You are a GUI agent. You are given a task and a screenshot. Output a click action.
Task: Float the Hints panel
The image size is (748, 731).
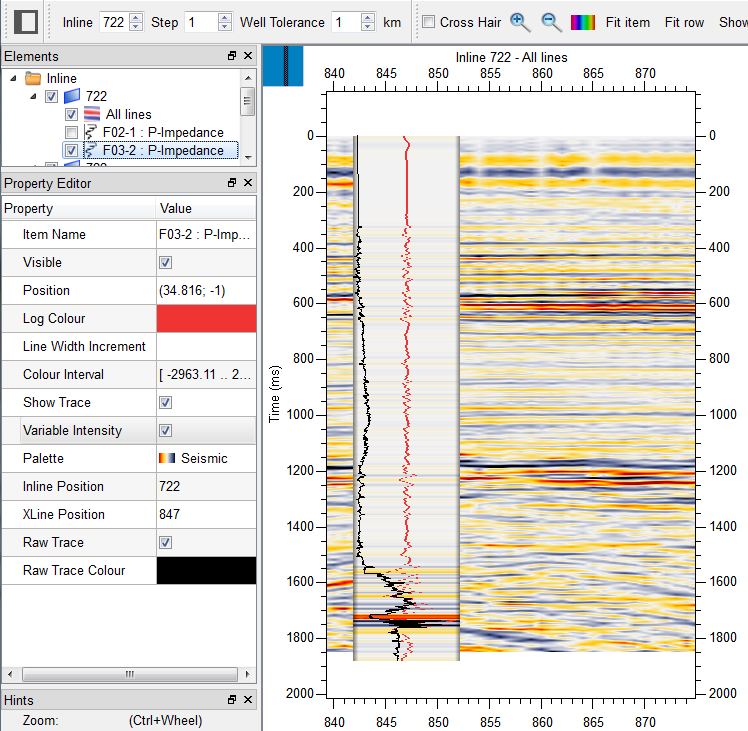coord(232,700)
